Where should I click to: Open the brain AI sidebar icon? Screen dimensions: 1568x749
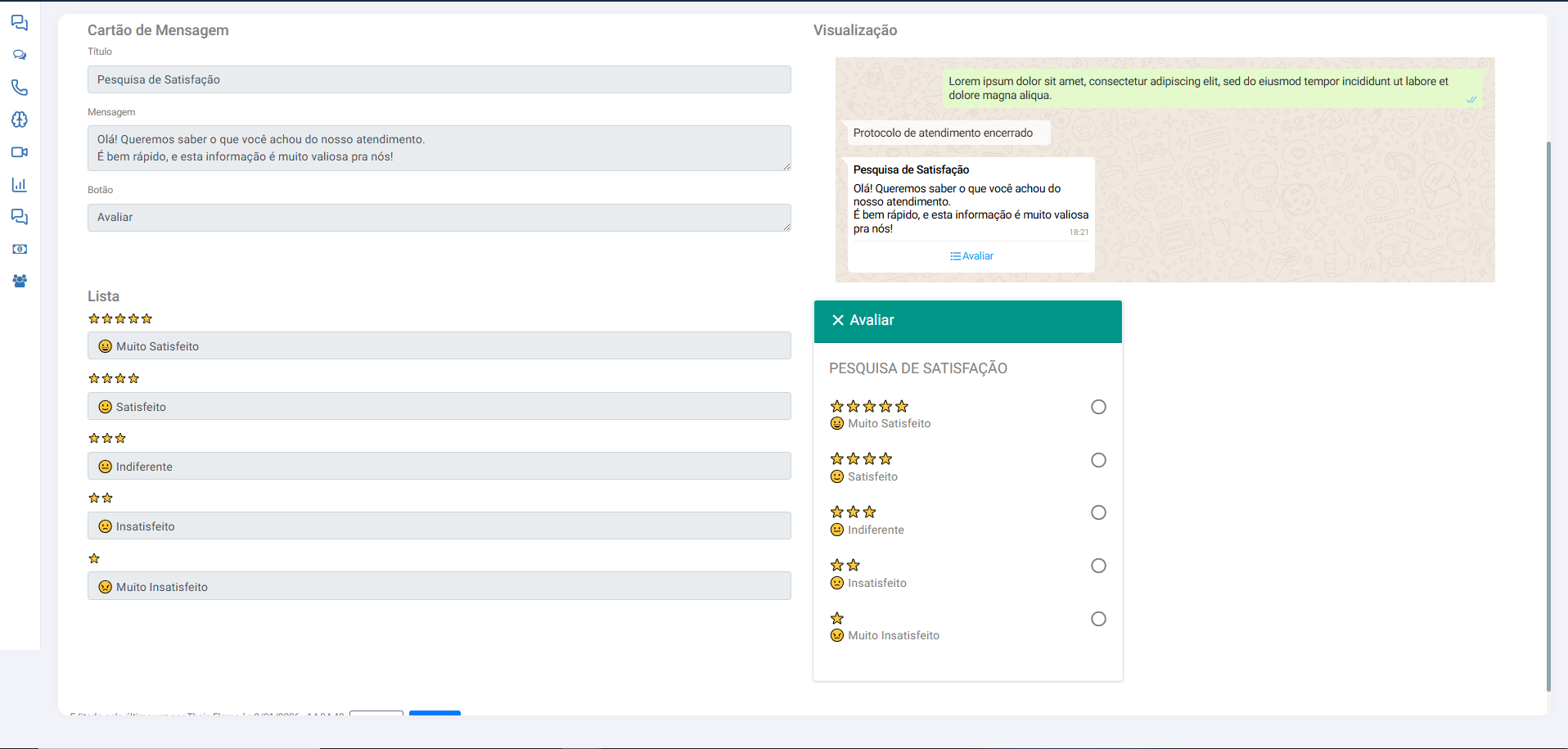[20, 120]
